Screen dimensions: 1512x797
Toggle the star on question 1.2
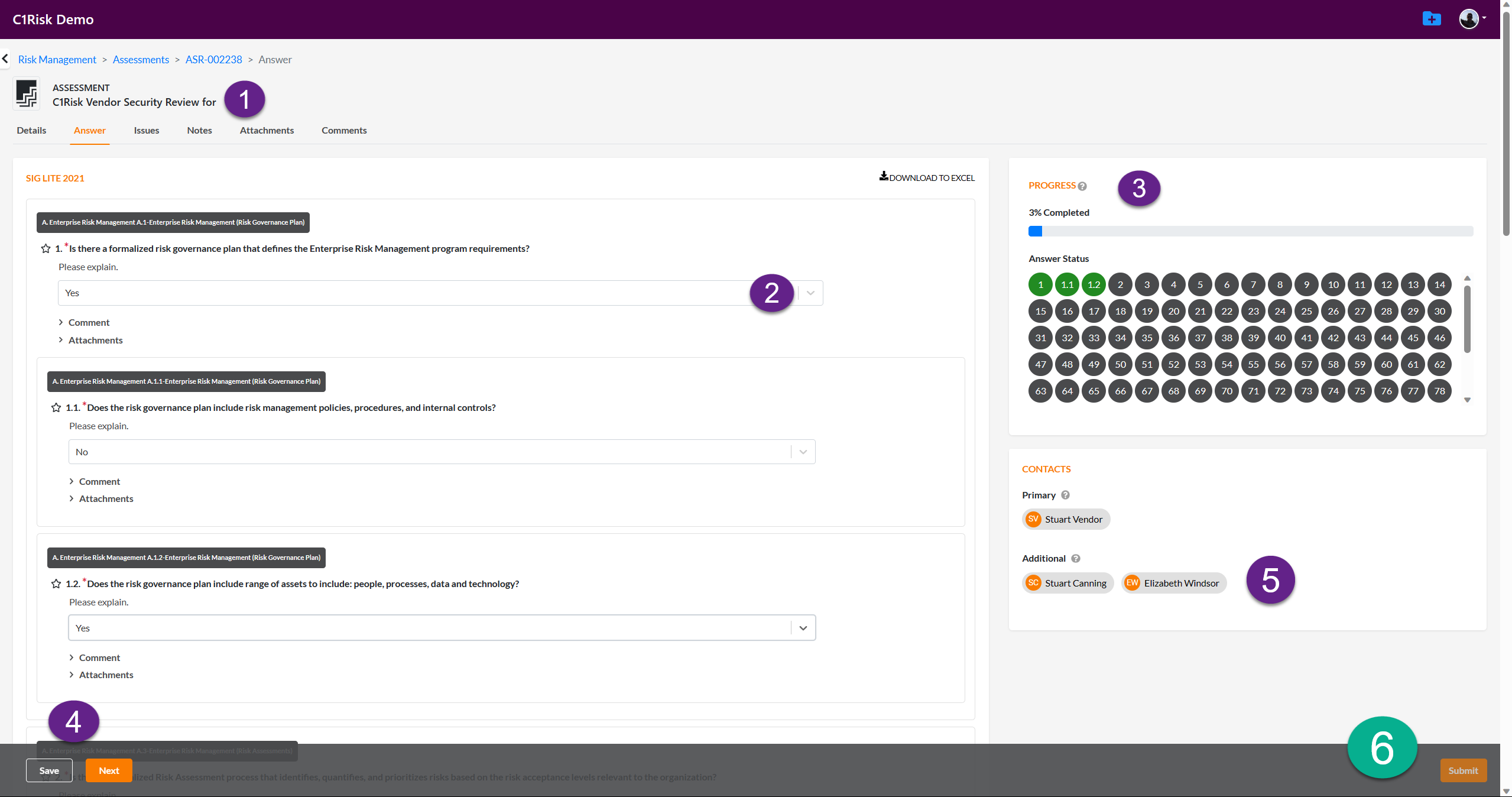coord(56,584)
